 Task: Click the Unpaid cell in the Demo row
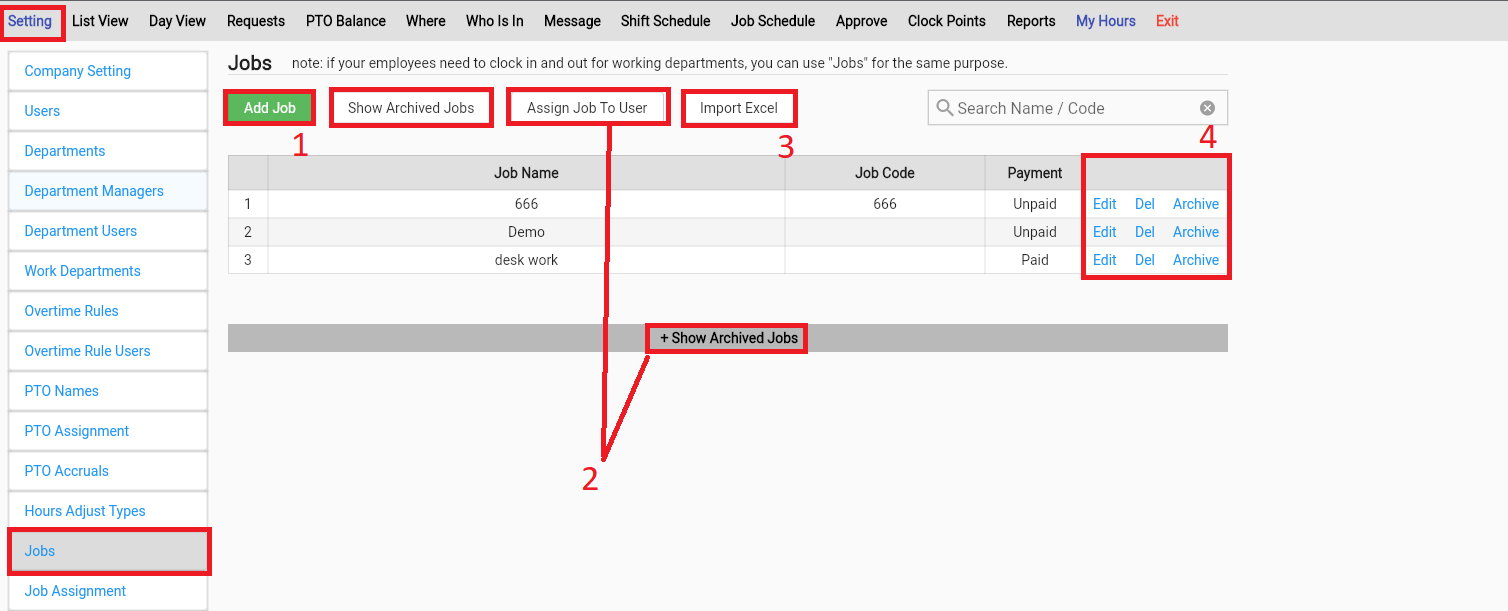point(1035,232)
